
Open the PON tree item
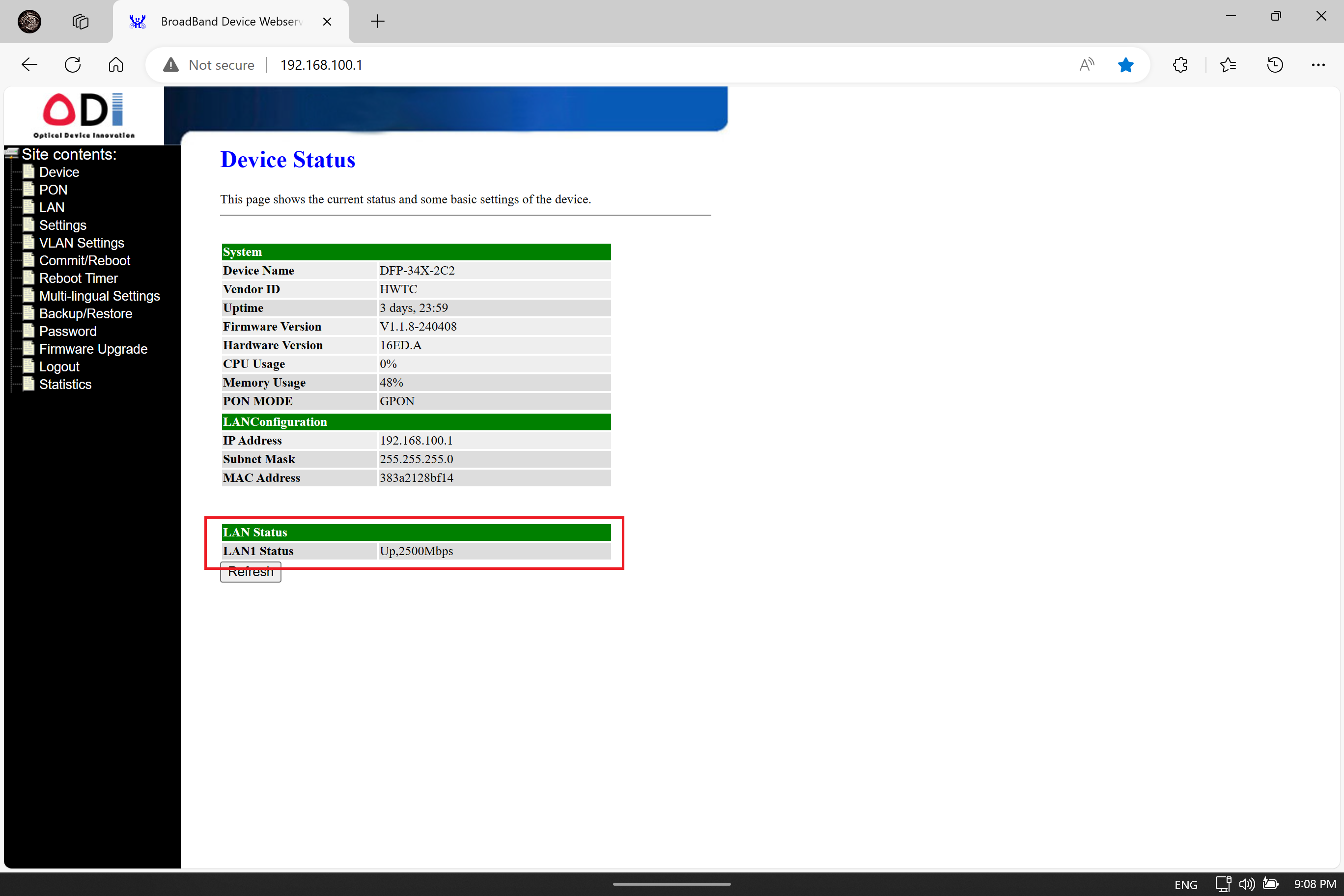tap(53, 190)
